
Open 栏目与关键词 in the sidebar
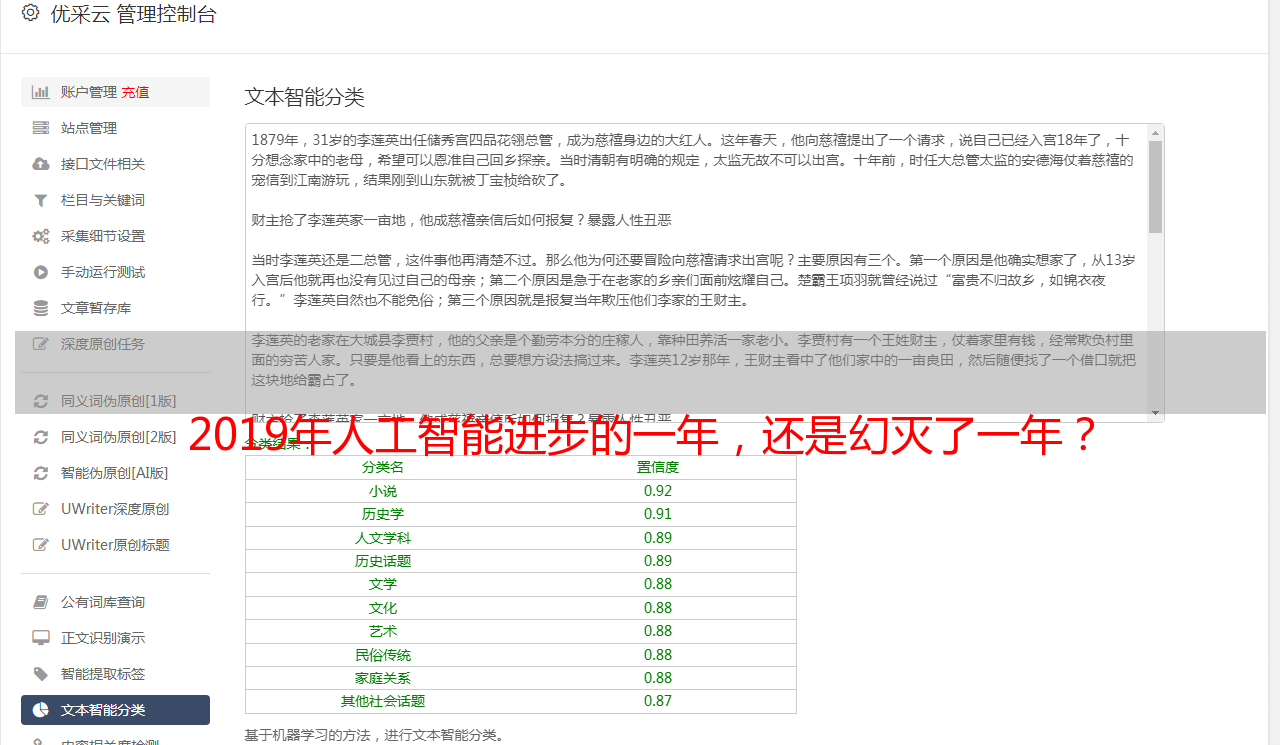click(x=115, y=200)
